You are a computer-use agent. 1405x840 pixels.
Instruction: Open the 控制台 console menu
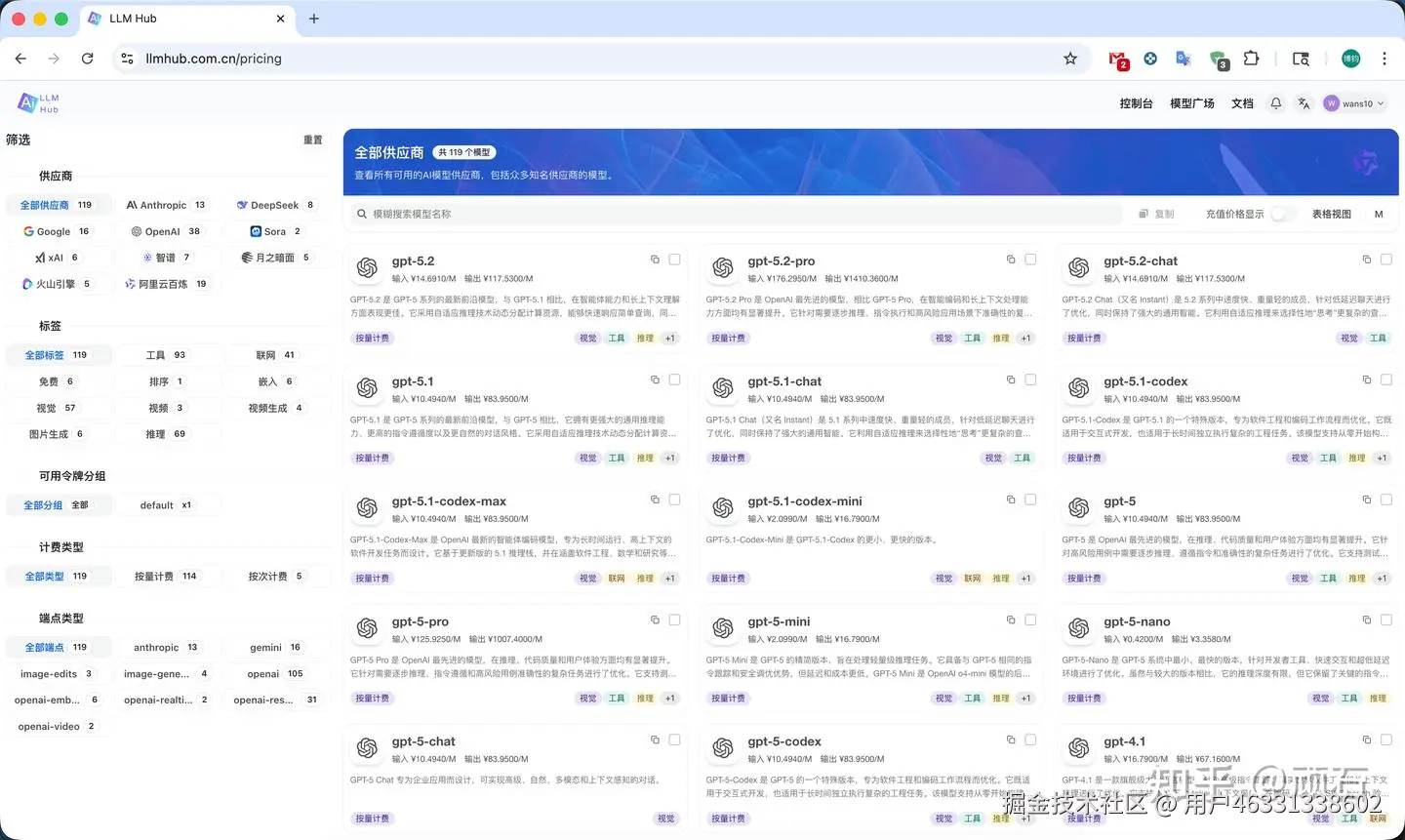[x=1136, y=103]
